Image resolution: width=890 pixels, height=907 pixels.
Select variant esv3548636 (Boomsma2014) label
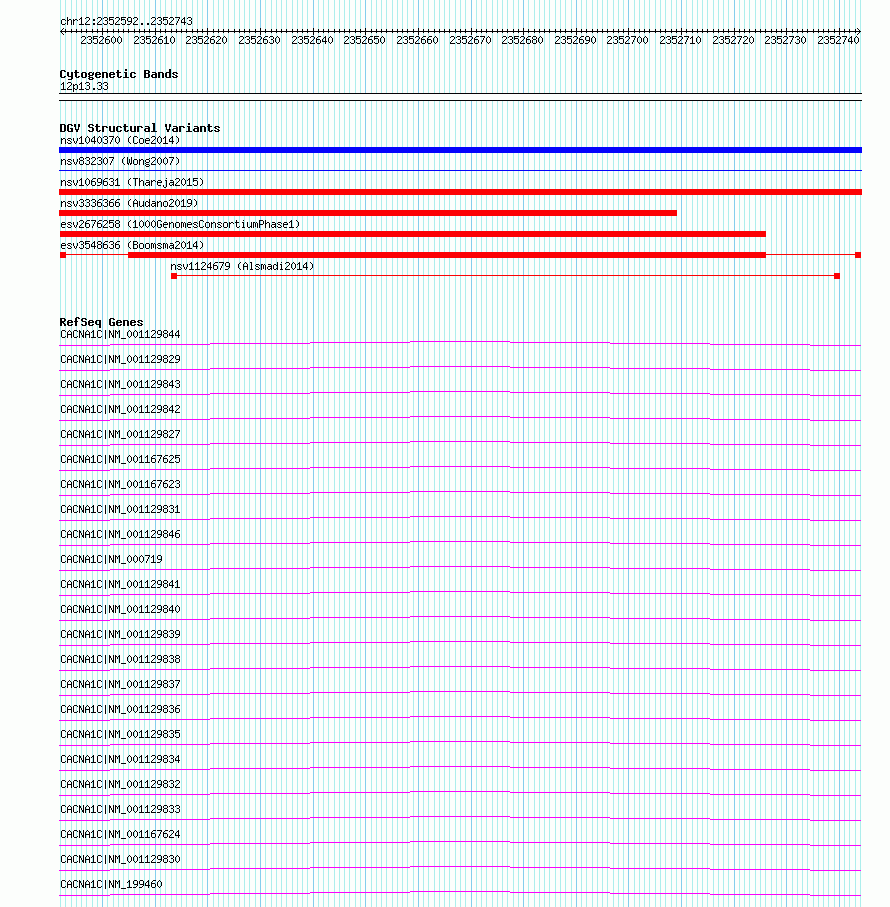tap(132, 245)
